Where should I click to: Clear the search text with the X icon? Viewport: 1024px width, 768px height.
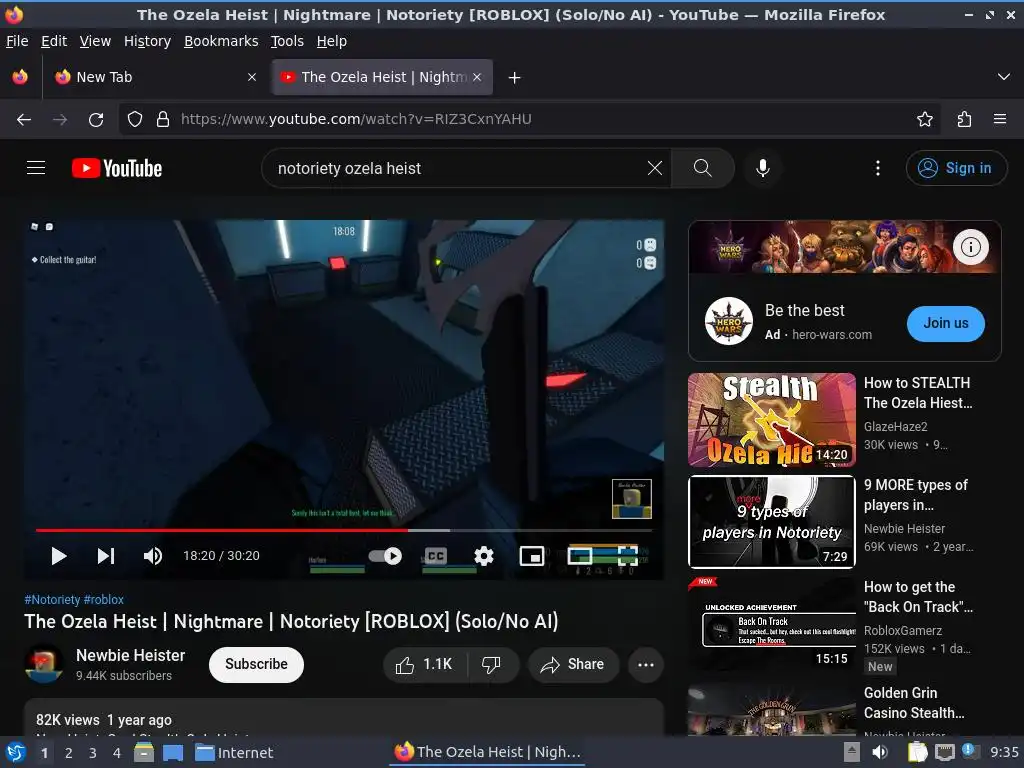click(x=654, y=168)
